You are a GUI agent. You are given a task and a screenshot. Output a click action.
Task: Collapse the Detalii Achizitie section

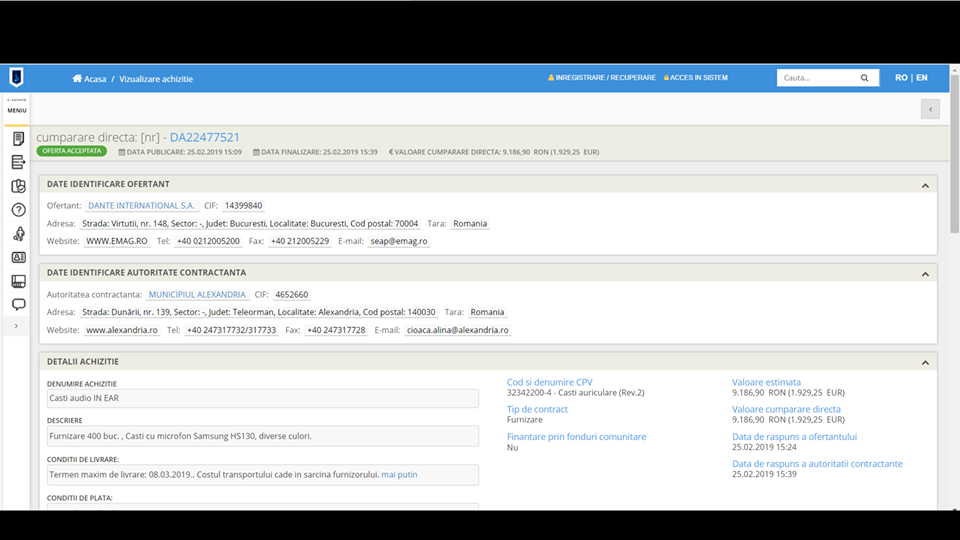coord(925,362)
